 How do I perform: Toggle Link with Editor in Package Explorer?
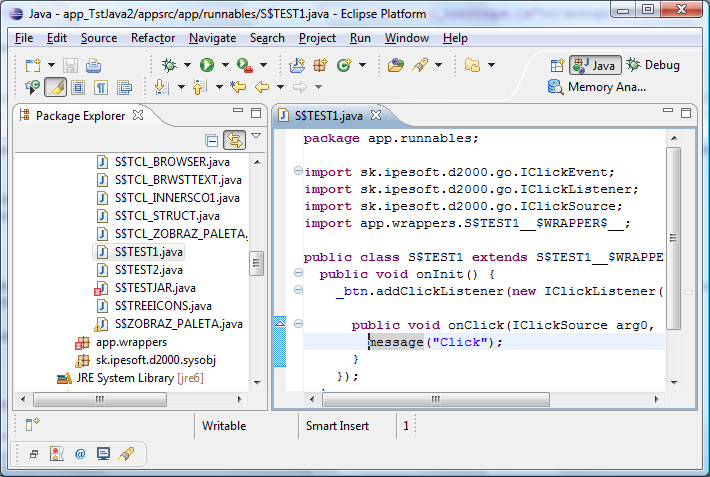click(235, 140)
